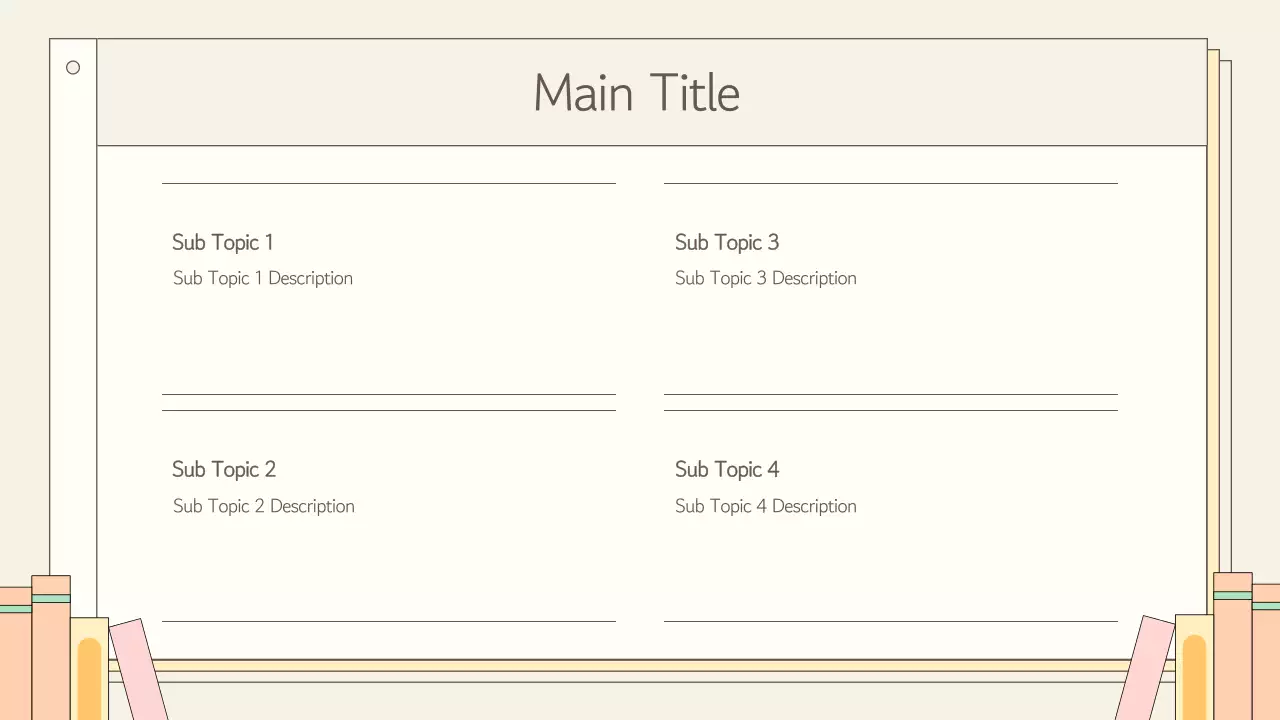The image size is (1280, 720).
Task: Click the Sub Topic 1 Description text
Action: coord(262,278)
